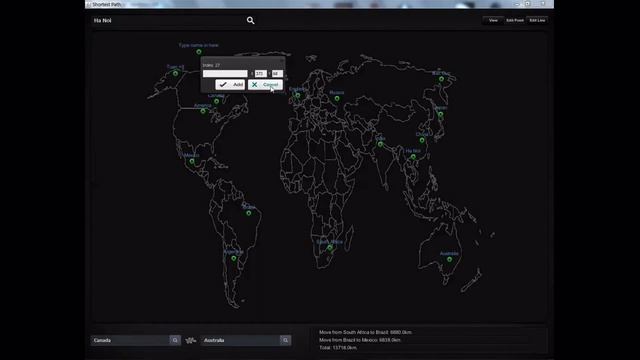Click the airplane route icon between fields
Screen dimensions: 640x360
[x=191, y=340]
